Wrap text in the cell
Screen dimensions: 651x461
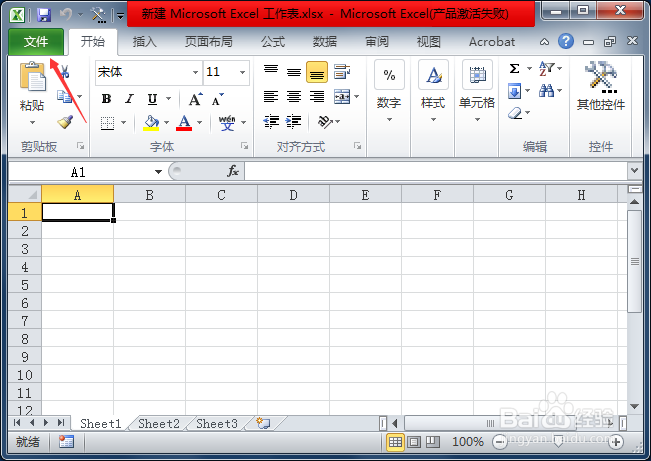342,71
